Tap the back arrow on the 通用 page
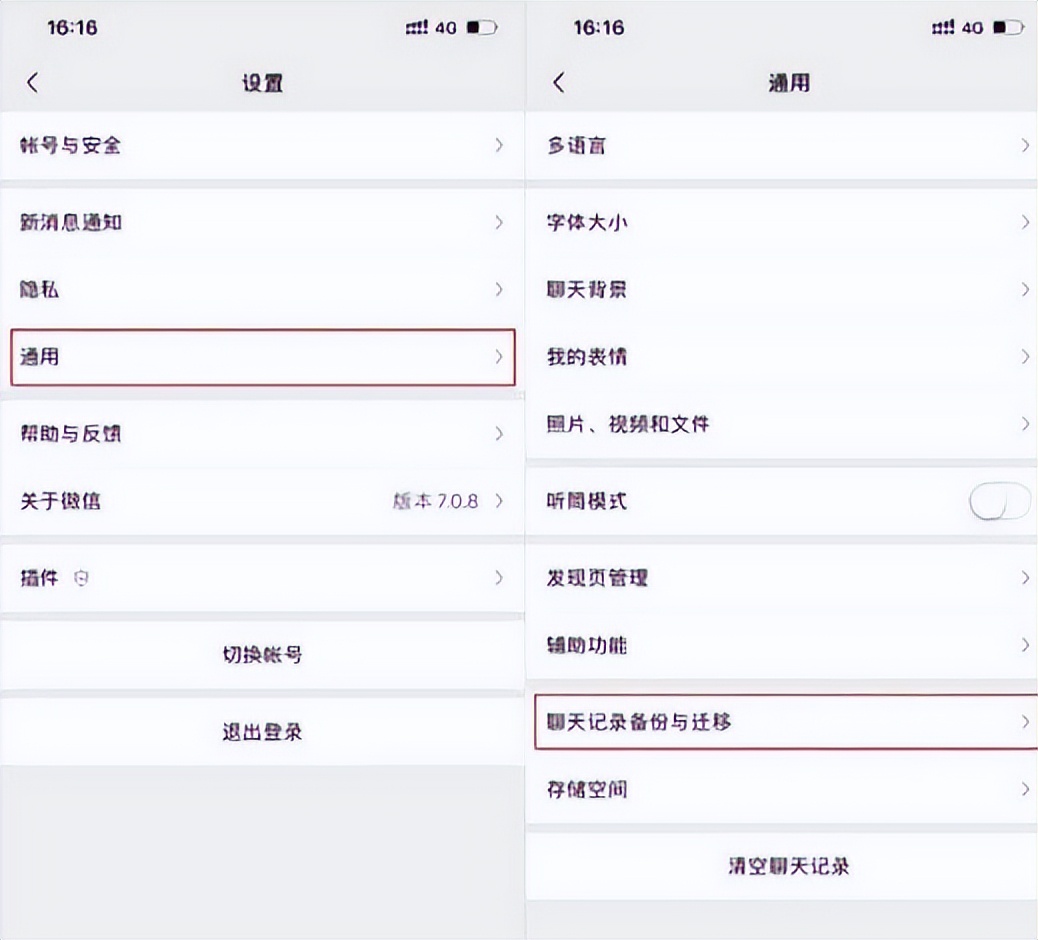Image resolution: width=1038 pixels, height=940 pixels. [559, 82]
